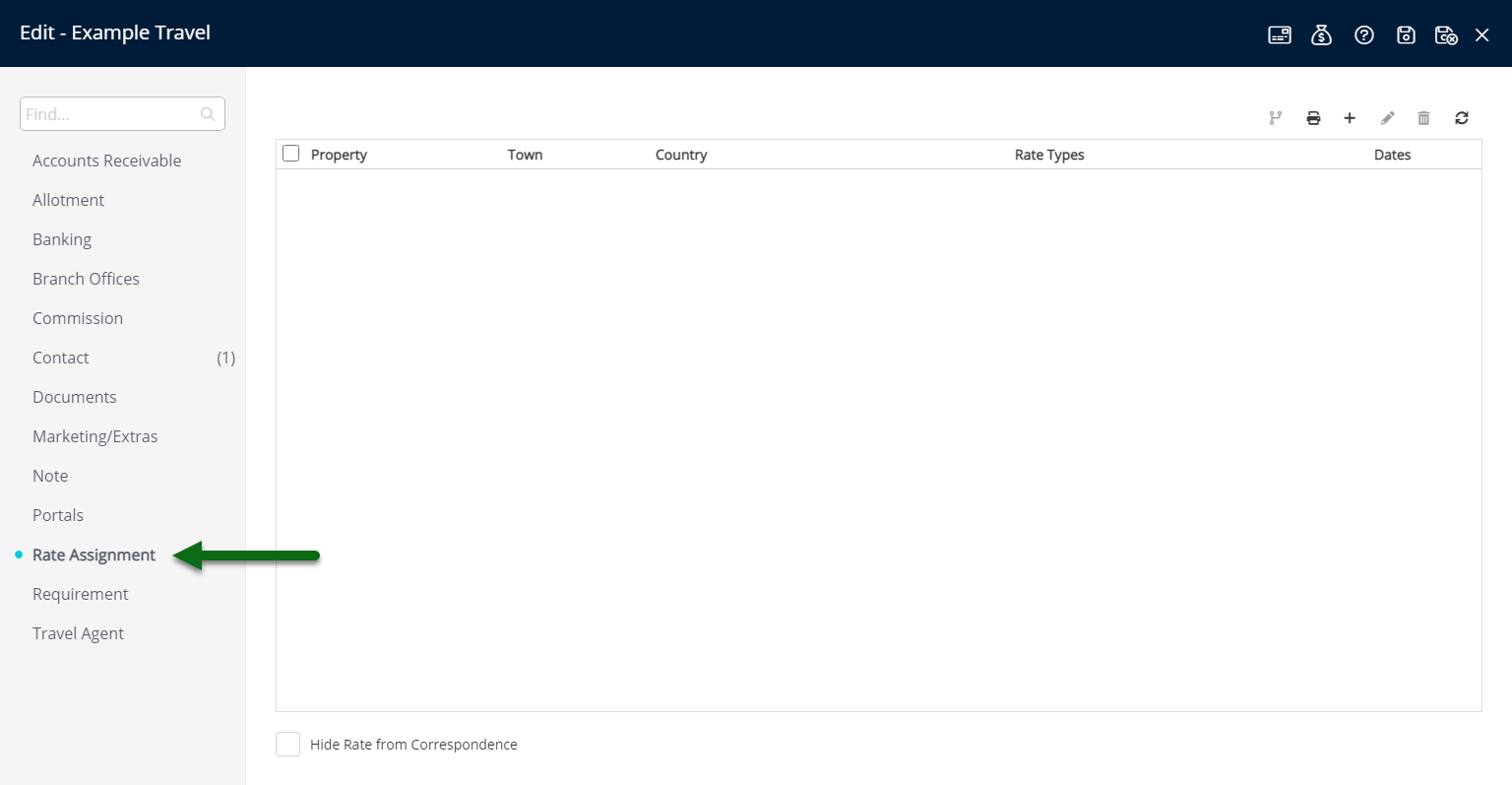Screen dimensions: 1512x785
Task: Click the pencil edit icon
Action: click(x=1388, y=118)
